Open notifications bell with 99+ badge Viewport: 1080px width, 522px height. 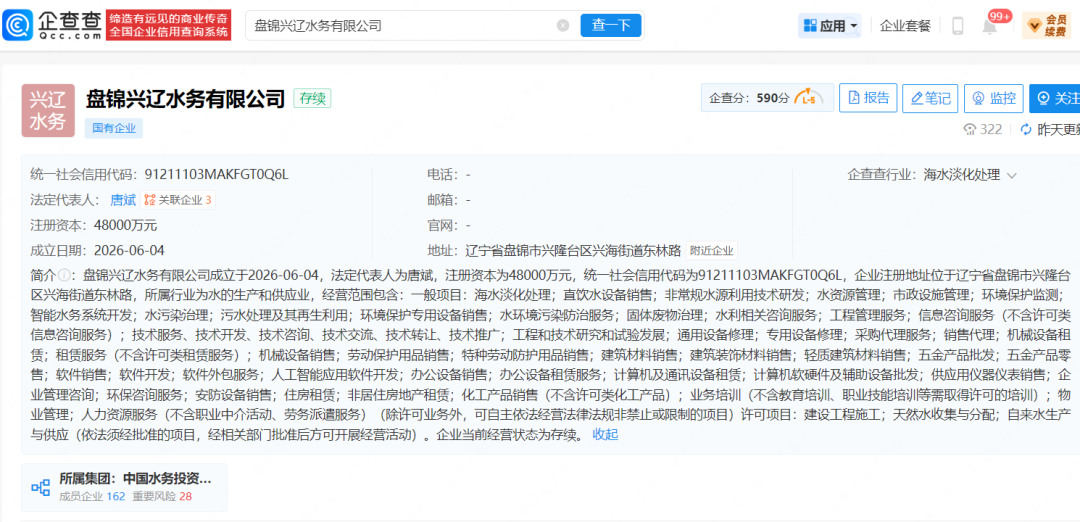(990, 26)
